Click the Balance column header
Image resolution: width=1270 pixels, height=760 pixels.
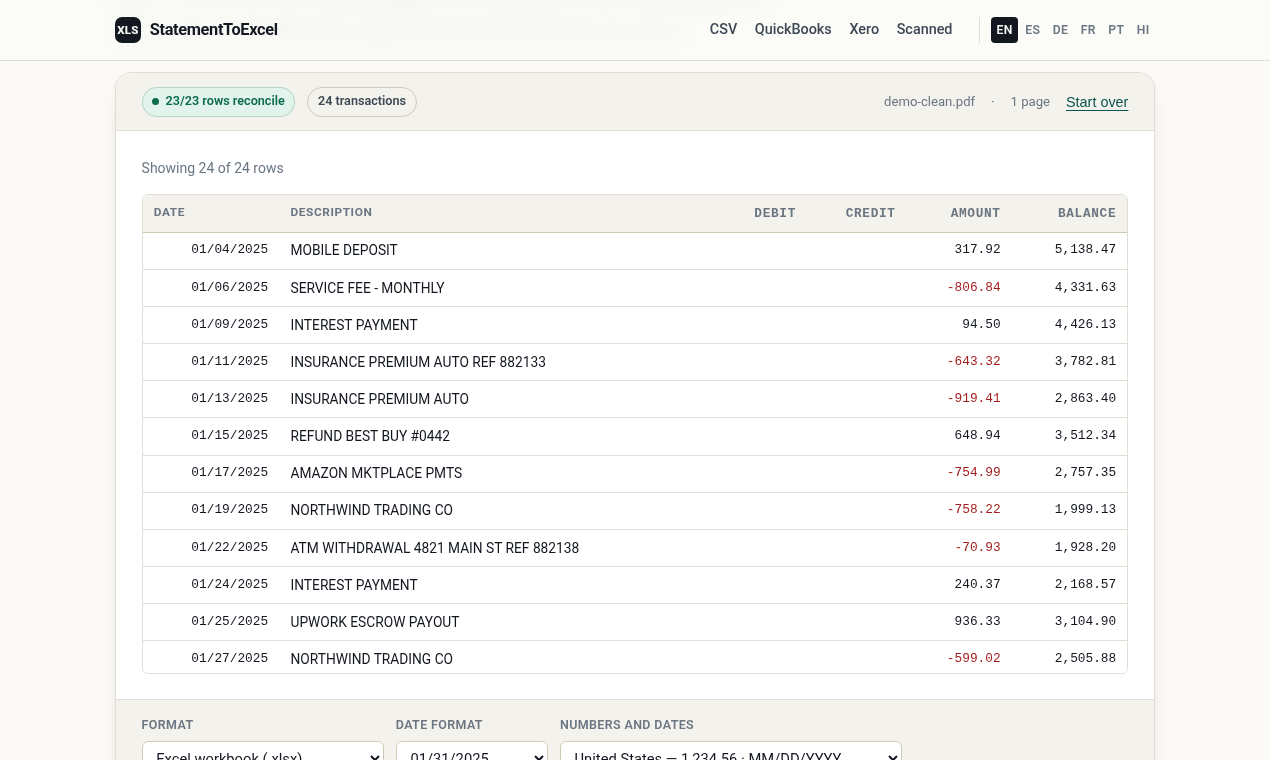pyautogui.click(x=1087, y=213)
